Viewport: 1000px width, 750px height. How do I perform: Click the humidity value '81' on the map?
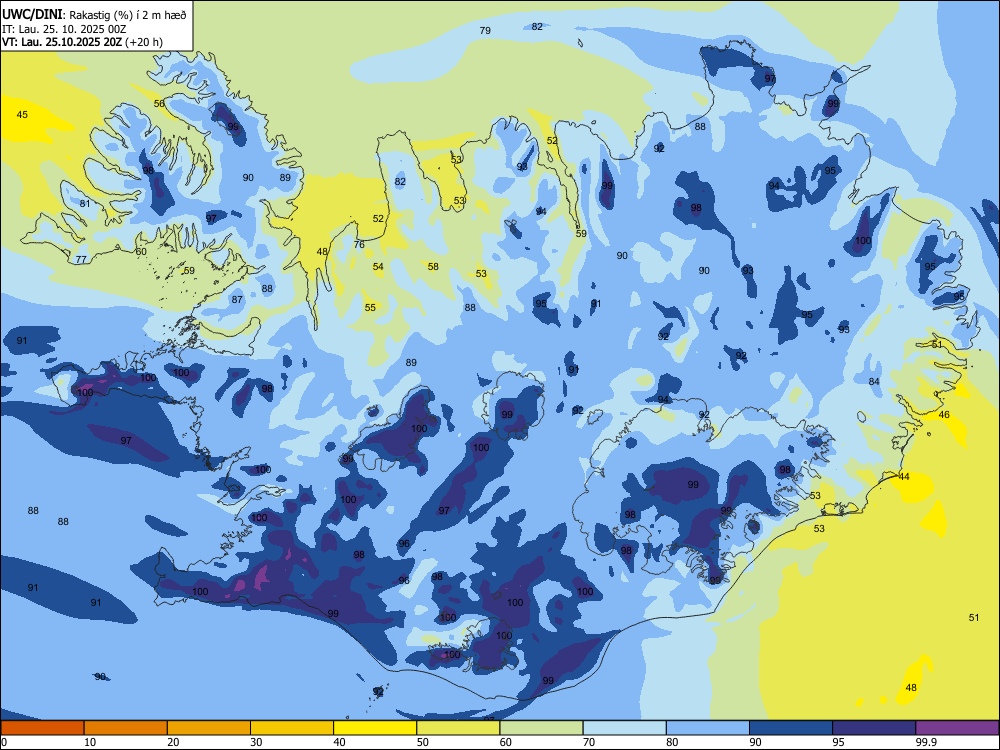click(x=85, y=204)
